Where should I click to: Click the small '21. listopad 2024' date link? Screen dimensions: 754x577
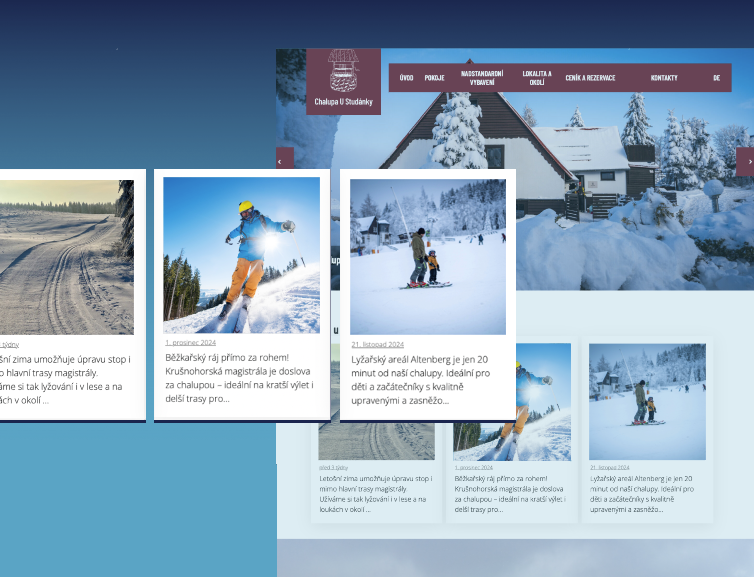point(610,467)
